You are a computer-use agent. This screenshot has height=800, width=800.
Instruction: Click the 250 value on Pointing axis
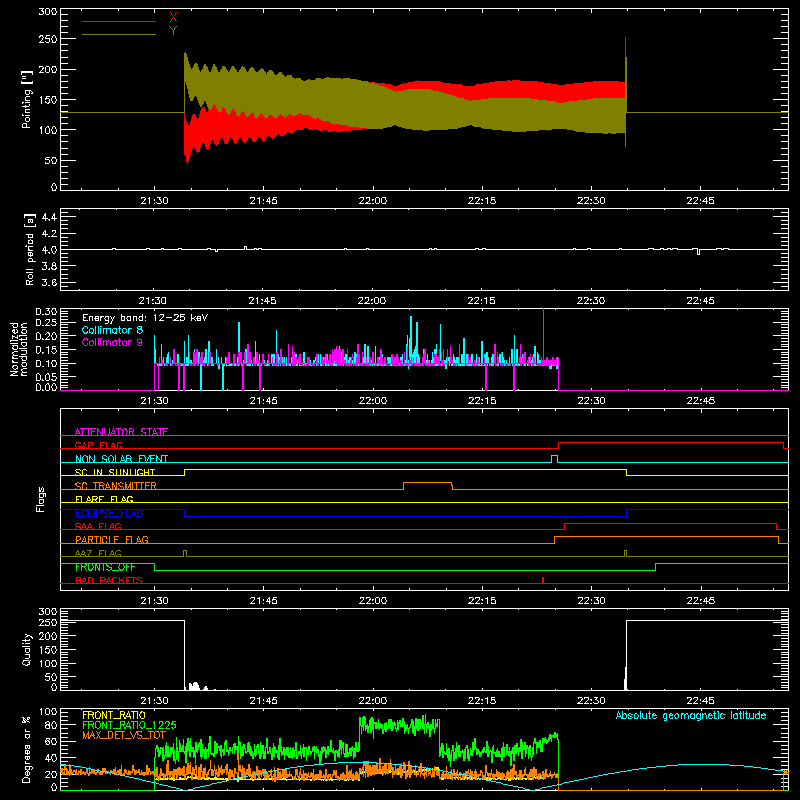point(48,39)
